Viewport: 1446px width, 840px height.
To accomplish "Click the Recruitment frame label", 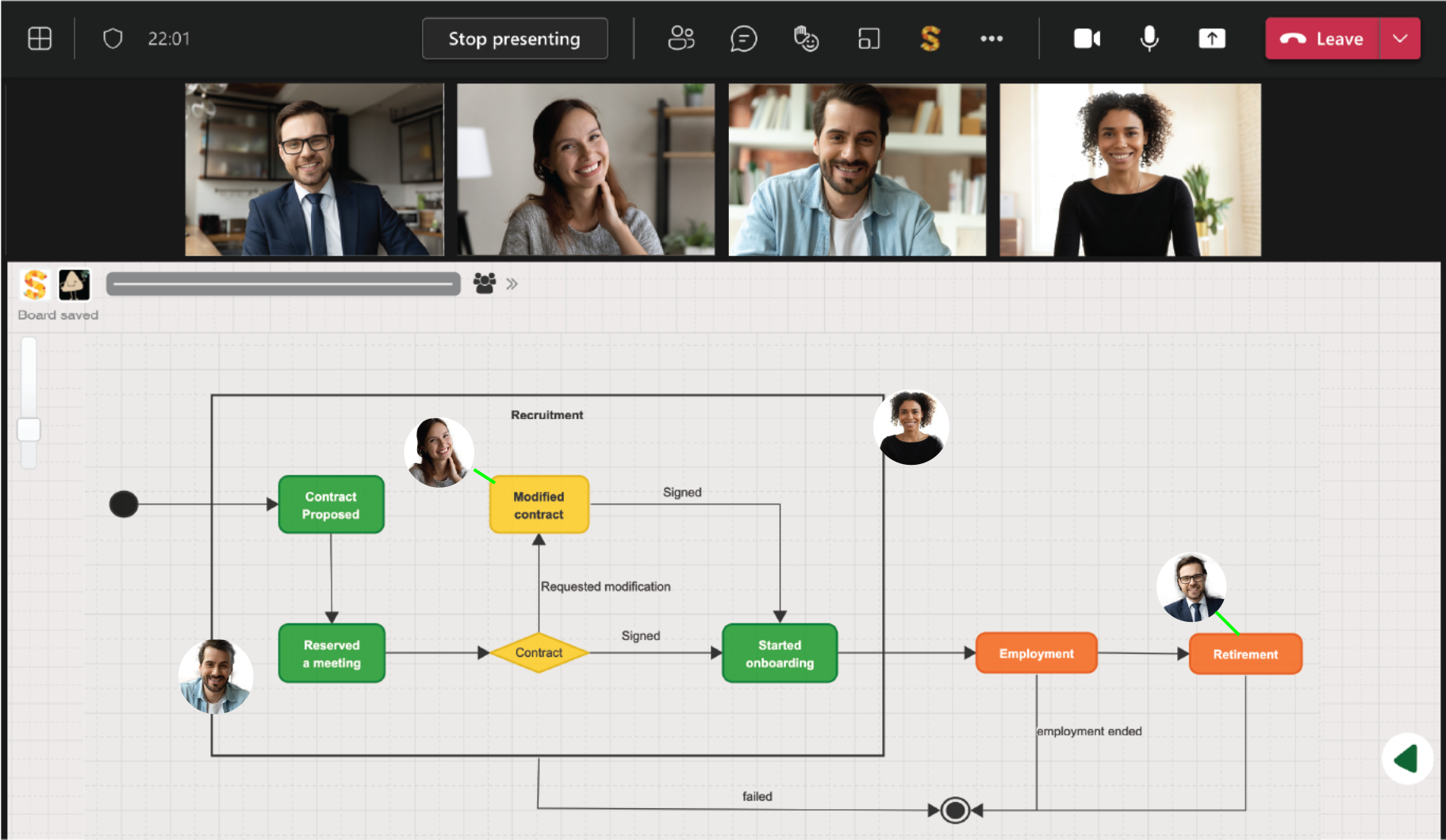I will [x=547, y=415].
